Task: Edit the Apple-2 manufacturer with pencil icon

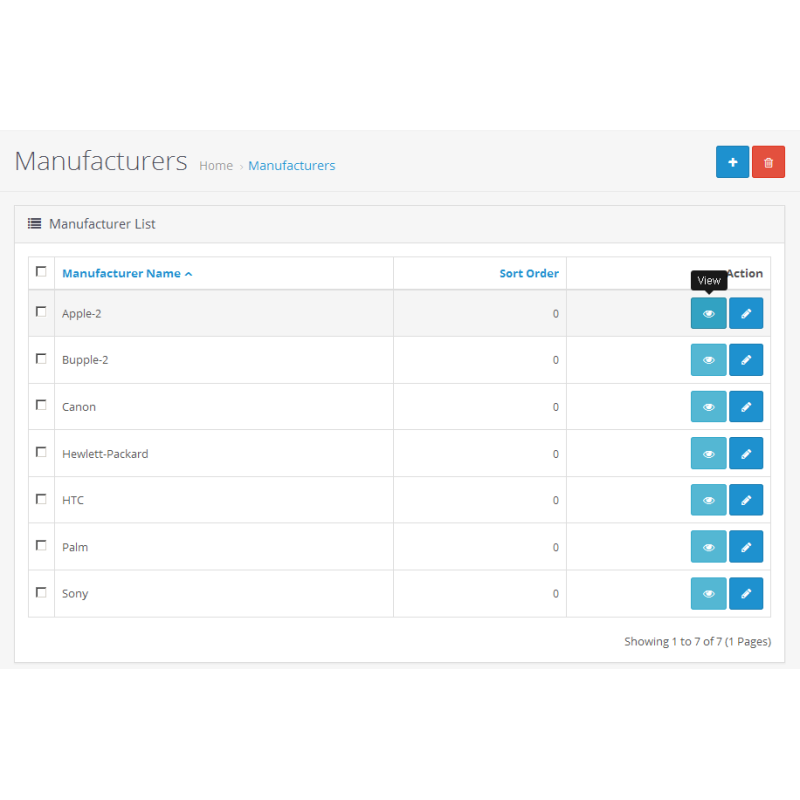Action: point(746,313)
